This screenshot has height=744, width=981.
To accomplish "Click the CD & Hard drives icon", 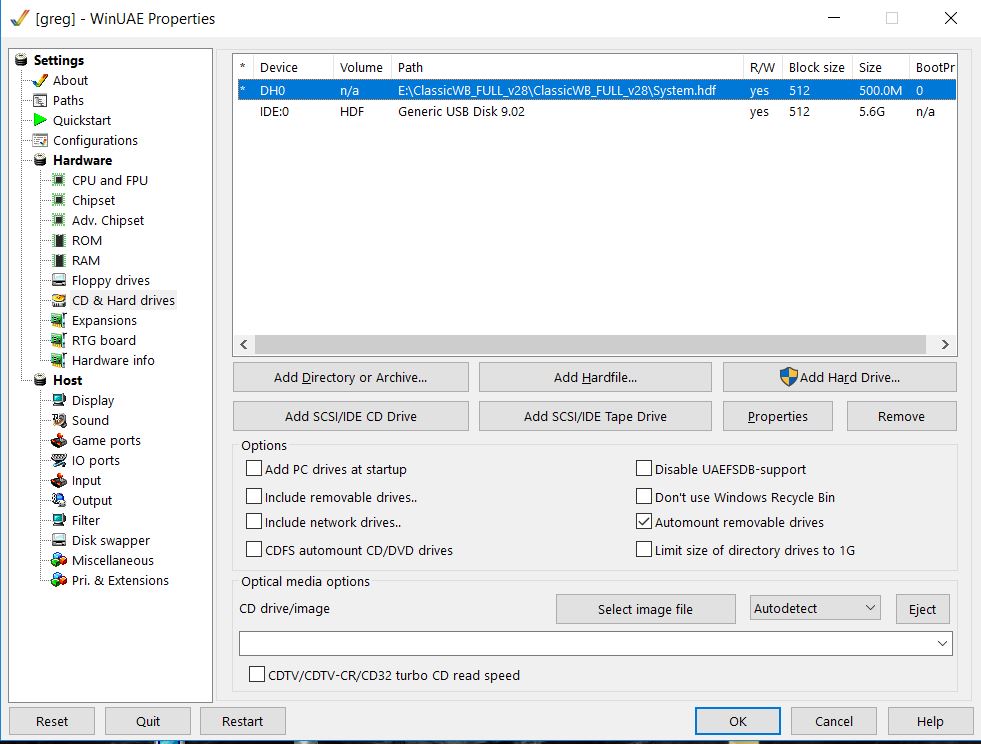I will click(58, 300).
